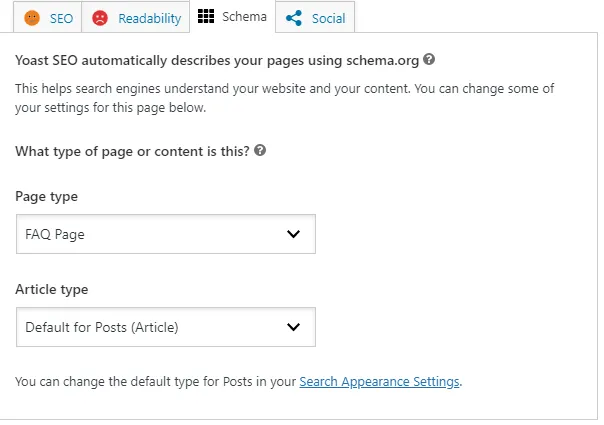Click chevron arrow of Page type select
Screen dimensions: 604x425
294,234
